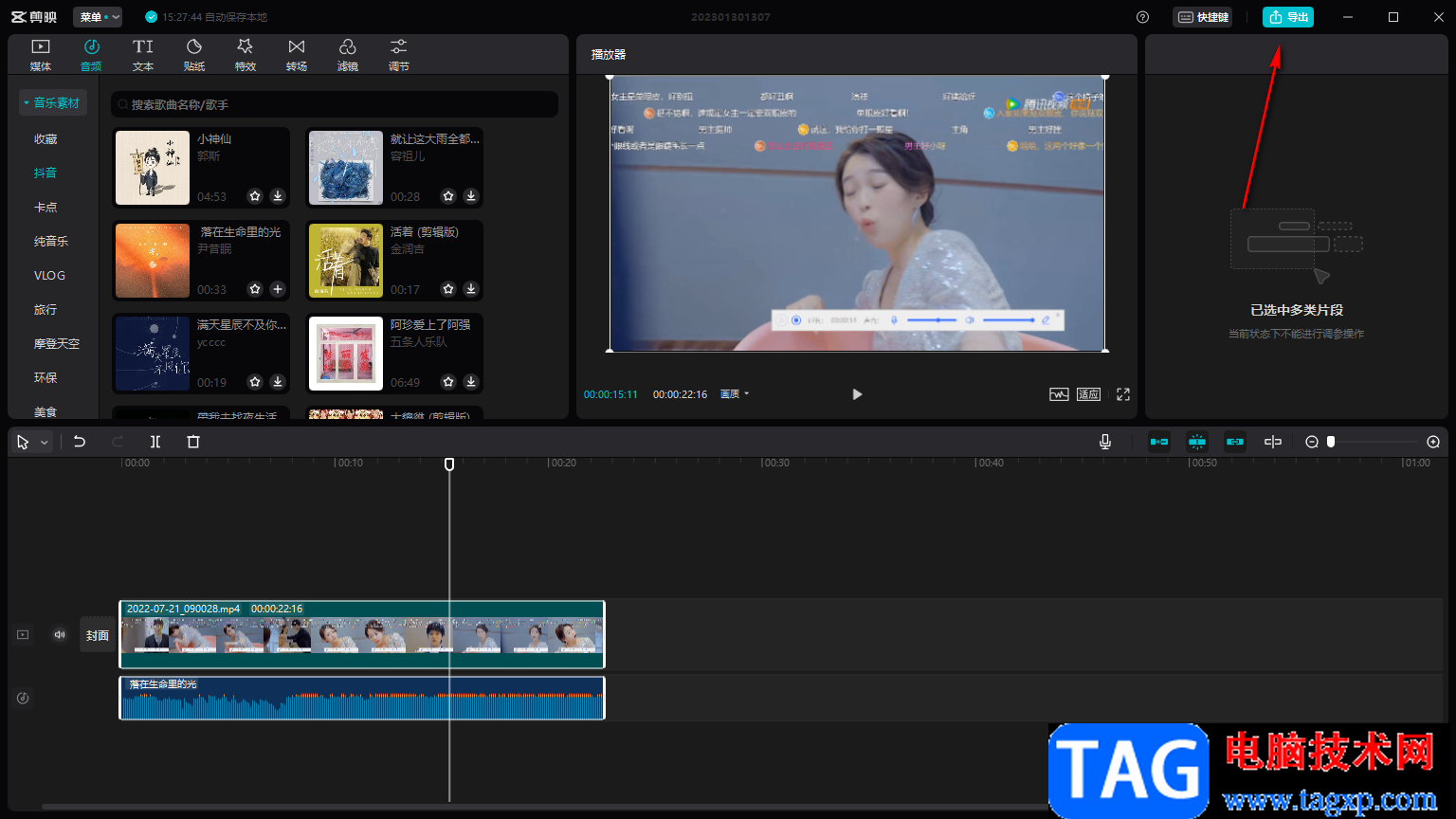The image size is (1456, 819).
Task: Download the song 小神仙
Action: coord(278,196)
